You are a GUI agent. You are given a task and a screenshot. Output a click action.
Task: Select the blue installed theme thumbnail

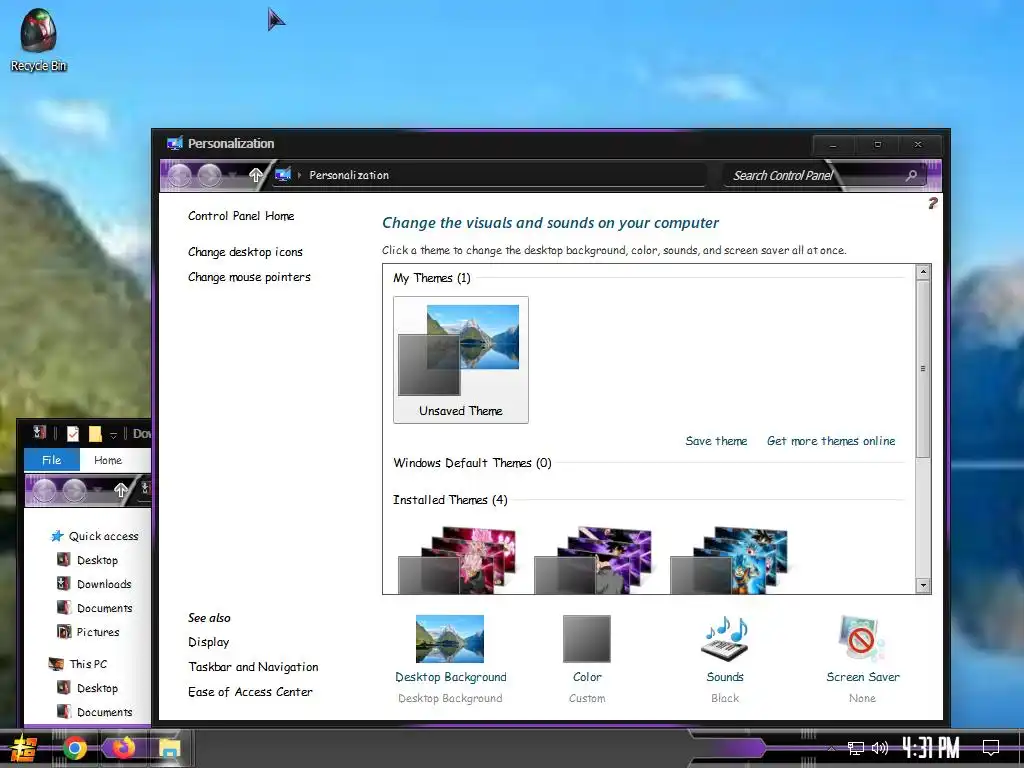729,560
